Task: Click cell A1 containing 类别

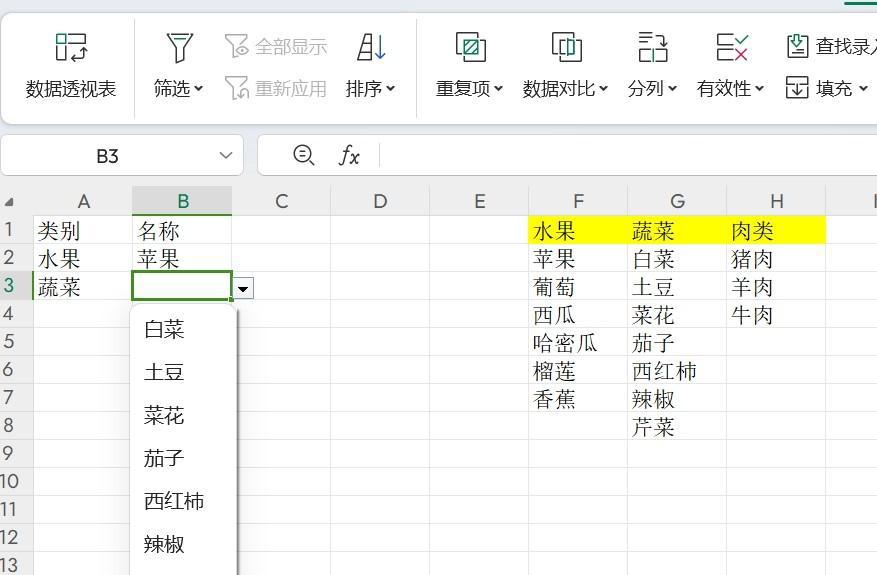Action: 83,230
